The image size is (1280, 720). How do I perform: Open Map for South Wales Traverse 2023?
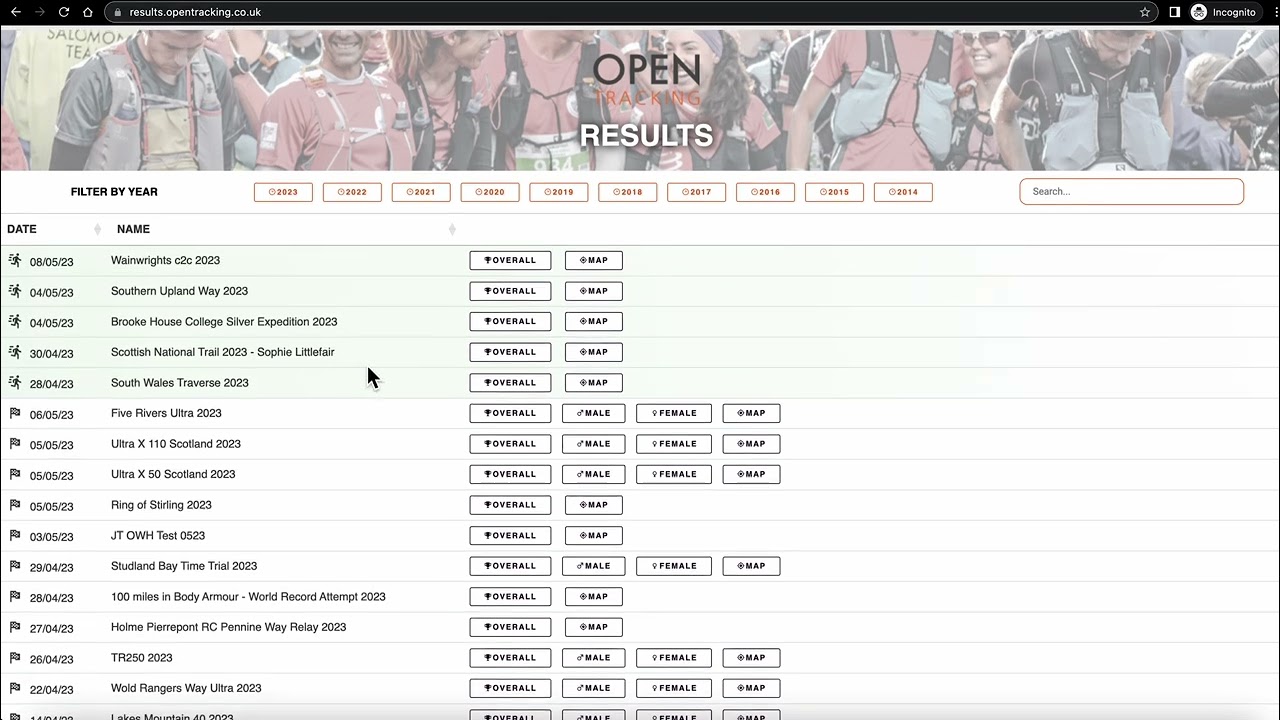[x=594, y=382]
